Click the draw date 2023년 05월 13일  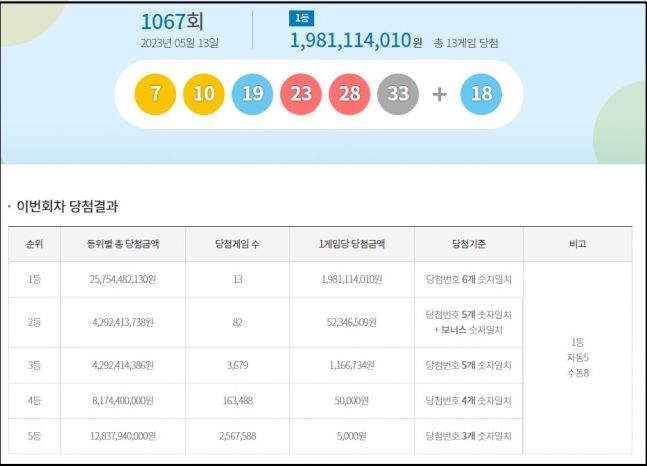pos(180,43)
